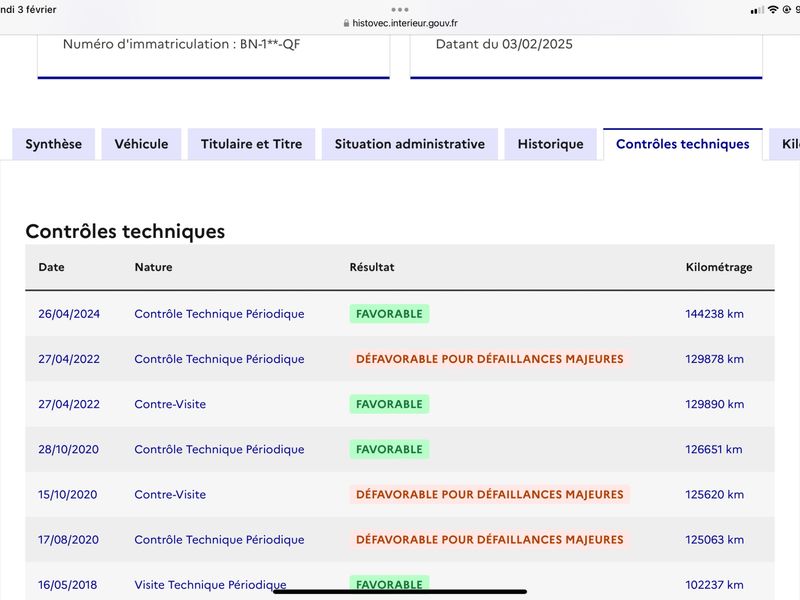Click the Numéro d'immatriculation BN-1**-QF text

[x=181, y=44]
